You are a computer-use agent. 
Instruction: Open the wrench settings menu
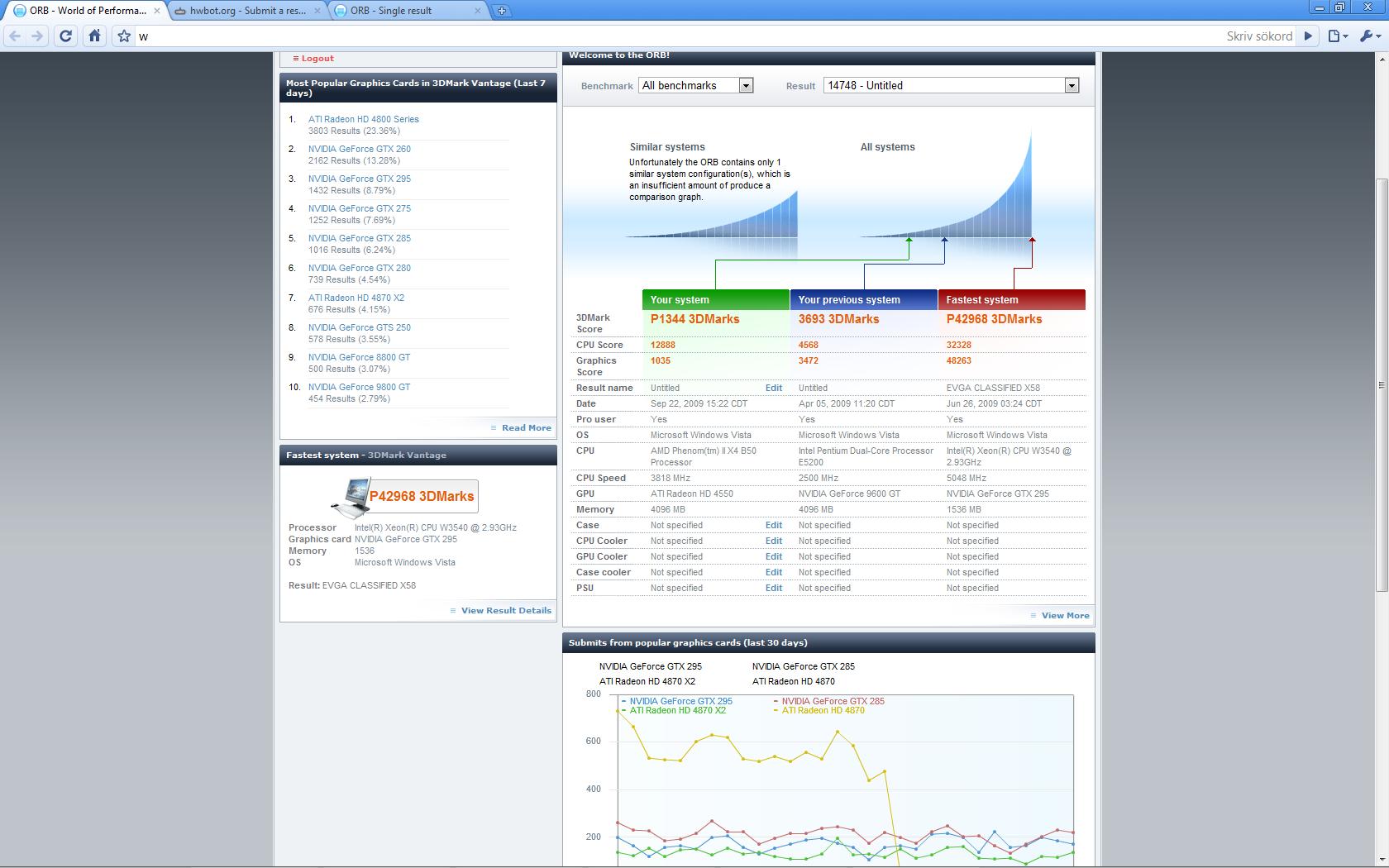click(1369, 36)
